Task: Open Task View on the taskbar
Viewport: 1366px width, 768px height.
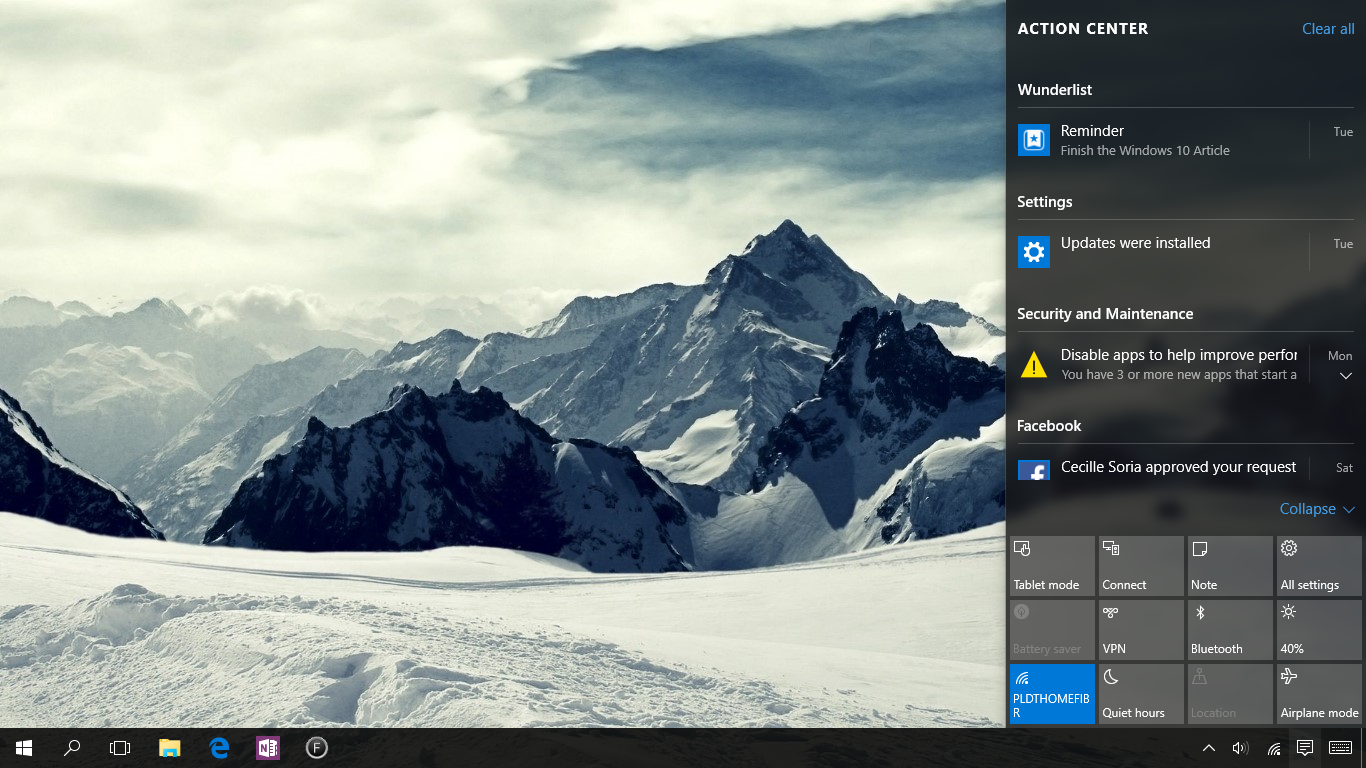Action: click(120, 748)
